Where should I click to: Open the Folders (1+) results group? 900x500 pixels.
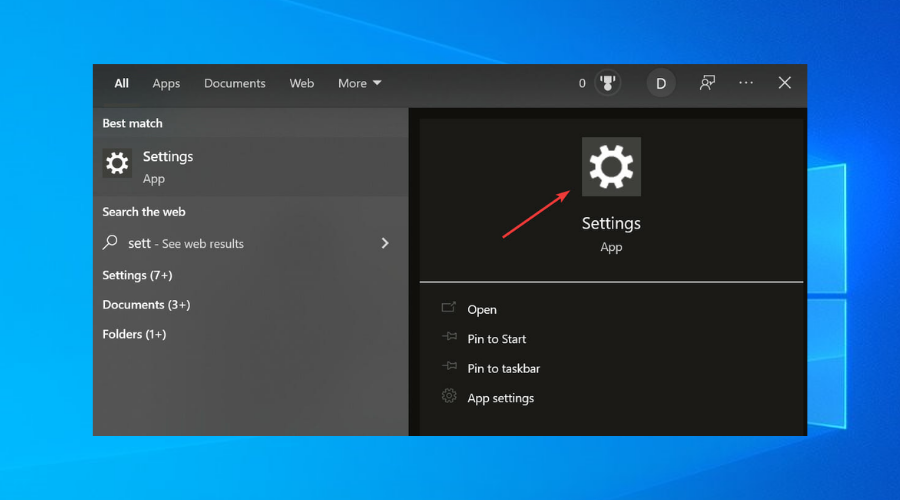pos(134,334)
